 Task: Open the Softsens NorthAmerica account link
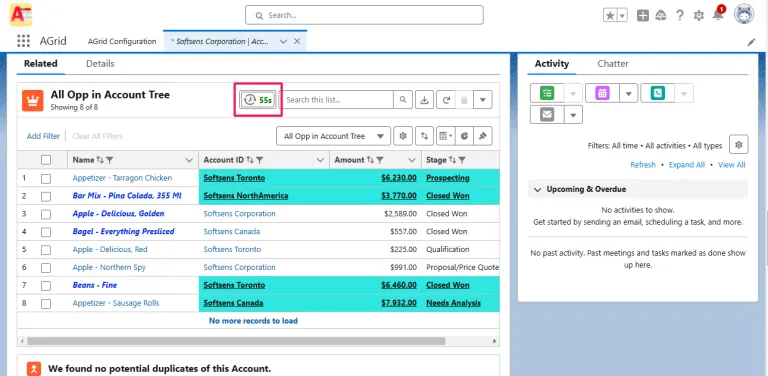(246, 196)
